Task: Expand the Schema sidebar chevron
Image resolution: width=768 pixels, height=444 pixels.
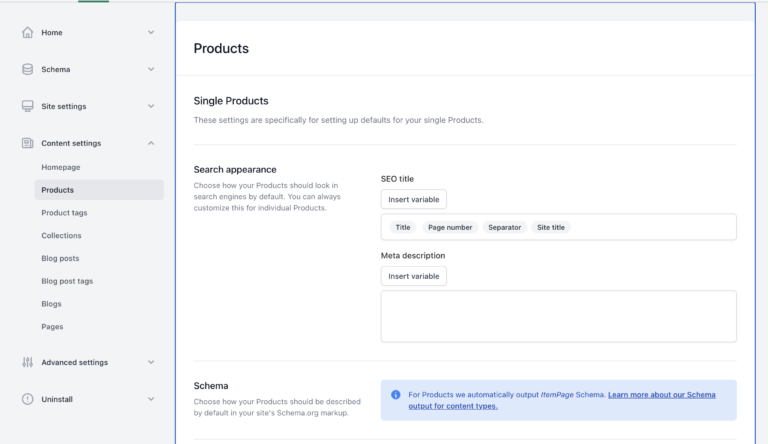Action: tap(151, 69)
